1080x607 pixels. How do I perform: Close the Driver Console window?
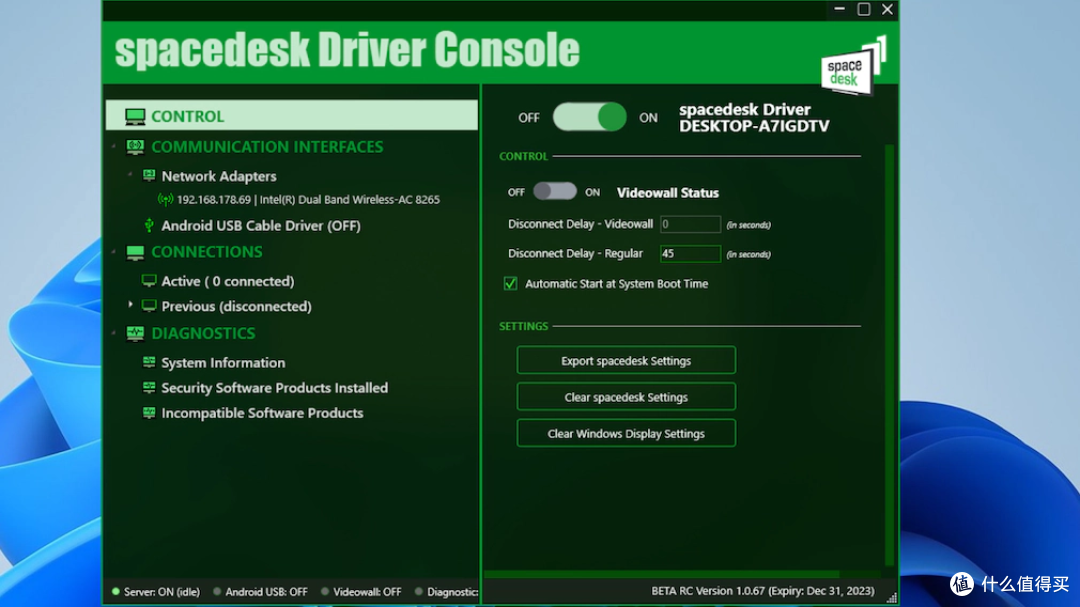(887, 9)
